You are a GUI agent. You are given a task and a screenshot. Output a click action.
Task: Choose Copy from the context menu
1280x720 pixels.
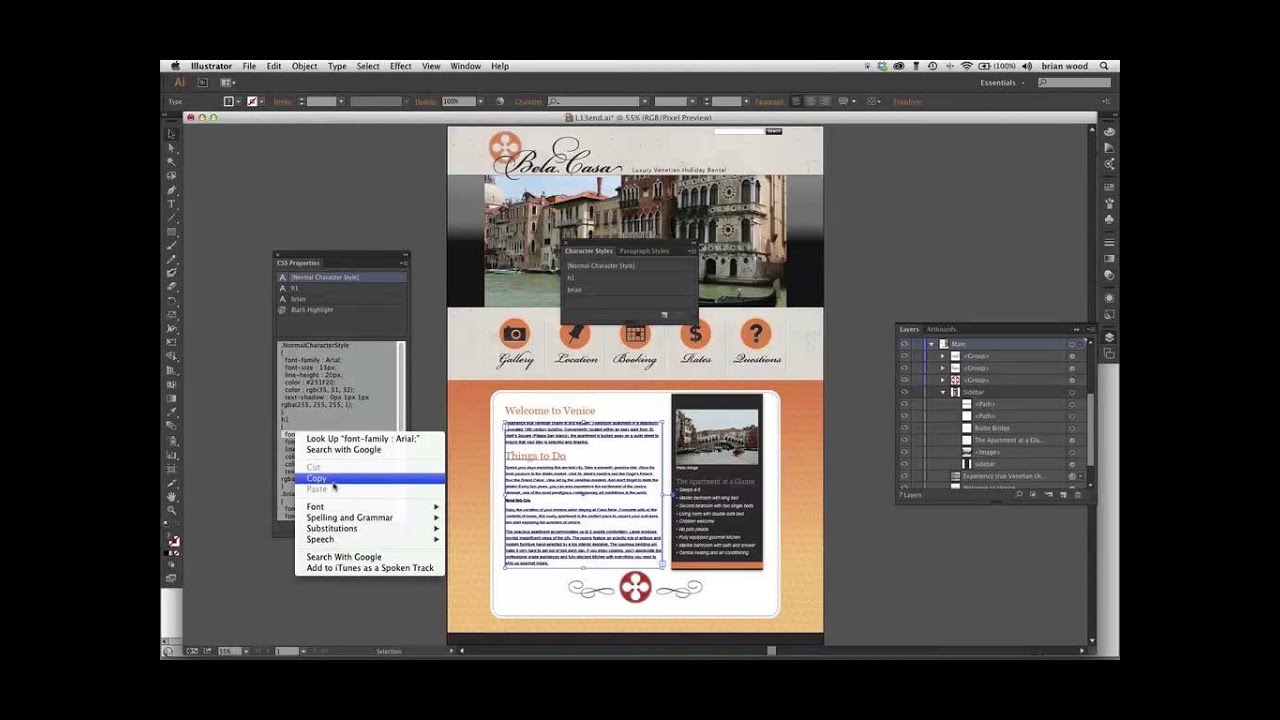pyautogui.click(x=317, y=479)
